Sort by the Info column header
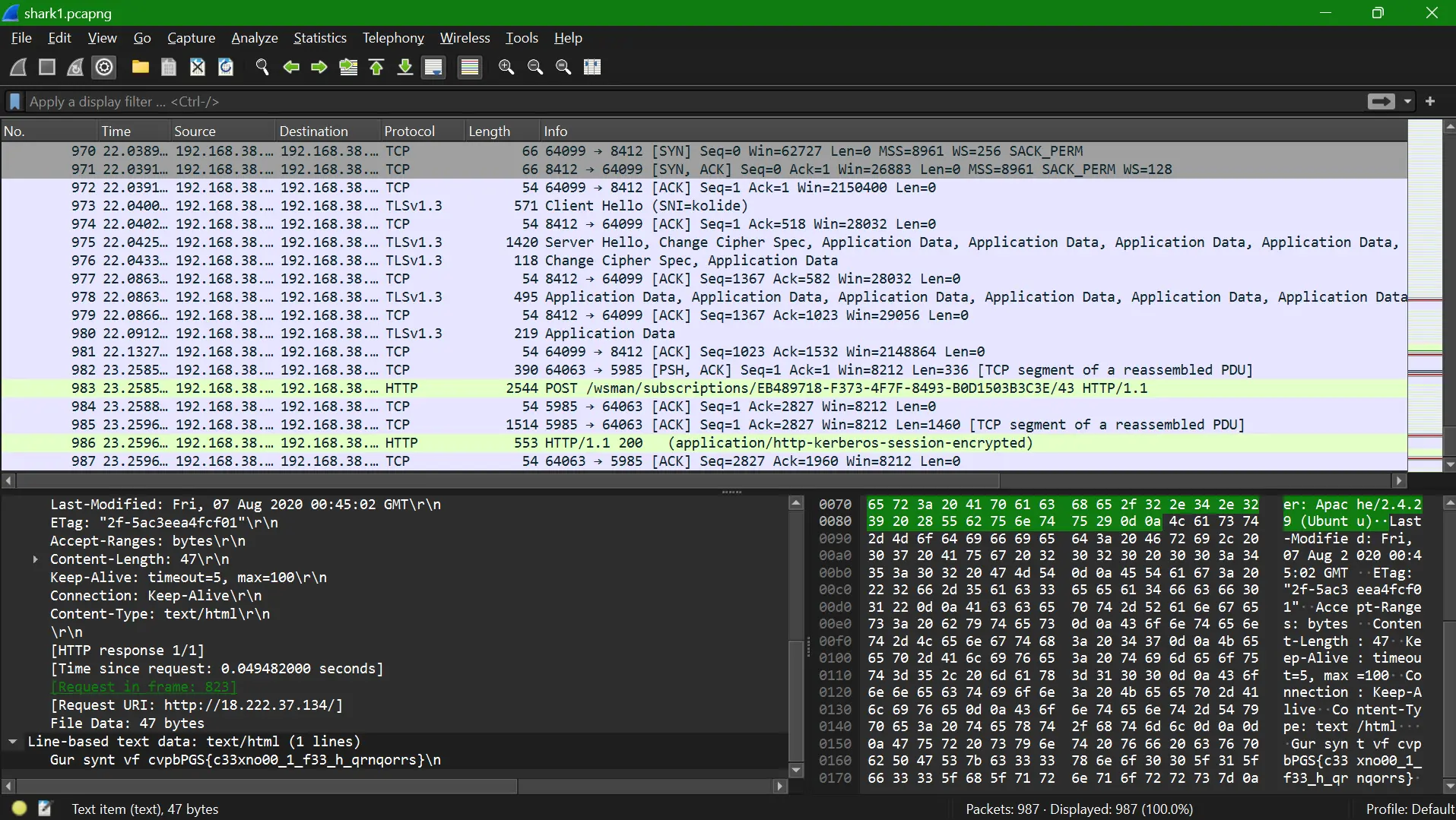 click(973, 131)
